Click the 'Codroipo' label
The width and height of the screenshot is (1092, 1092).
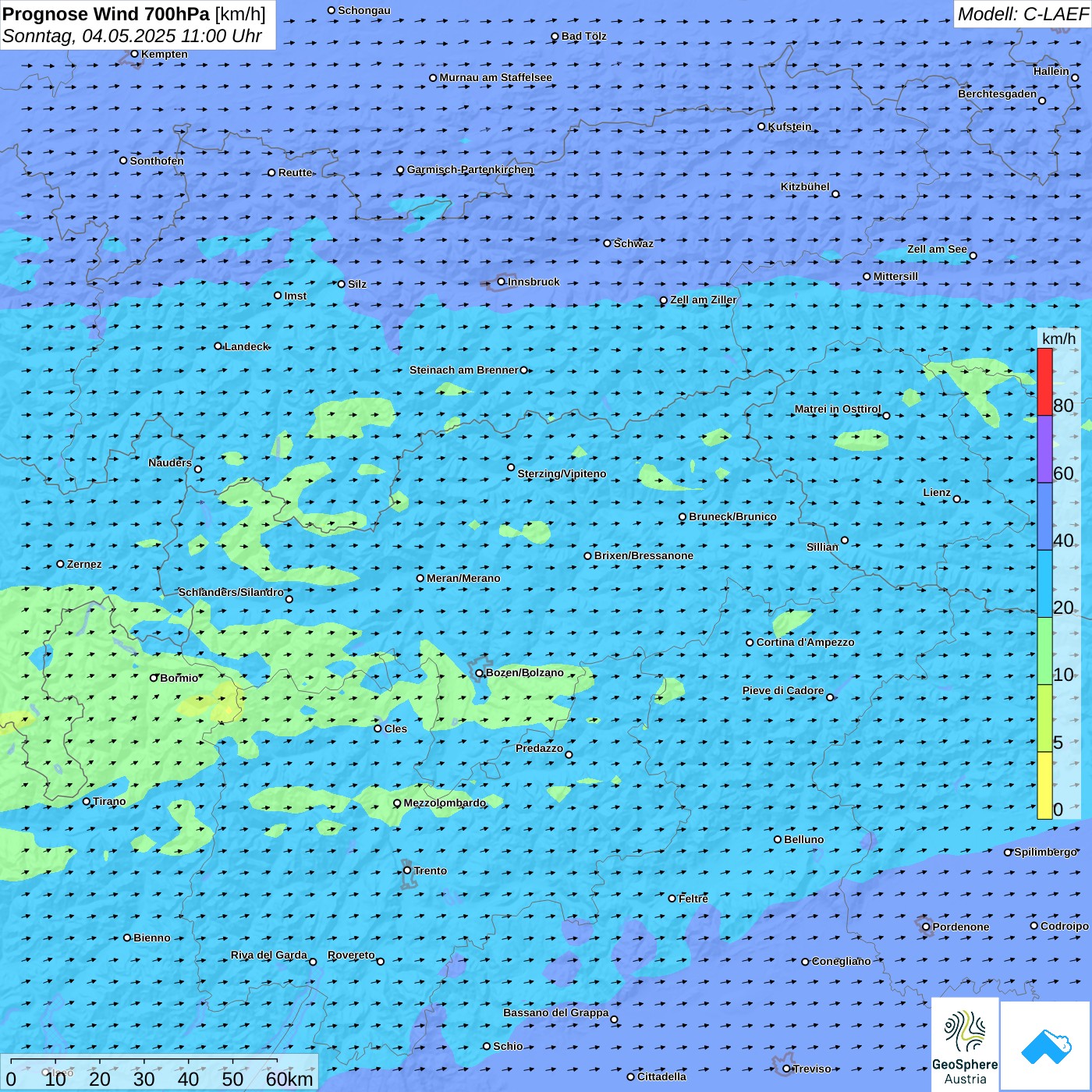(1065, 926)
